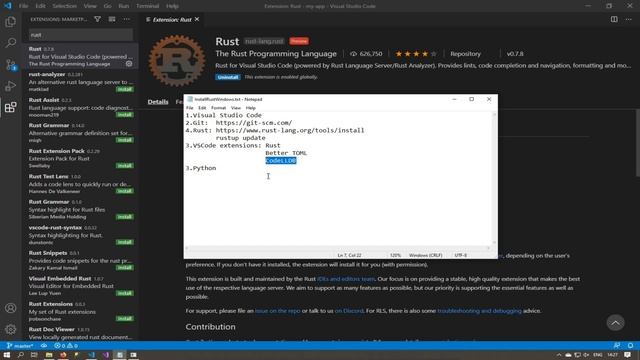Open Task View on the taskbar
The image size is (640, 360).
click(x=34, y=355)
